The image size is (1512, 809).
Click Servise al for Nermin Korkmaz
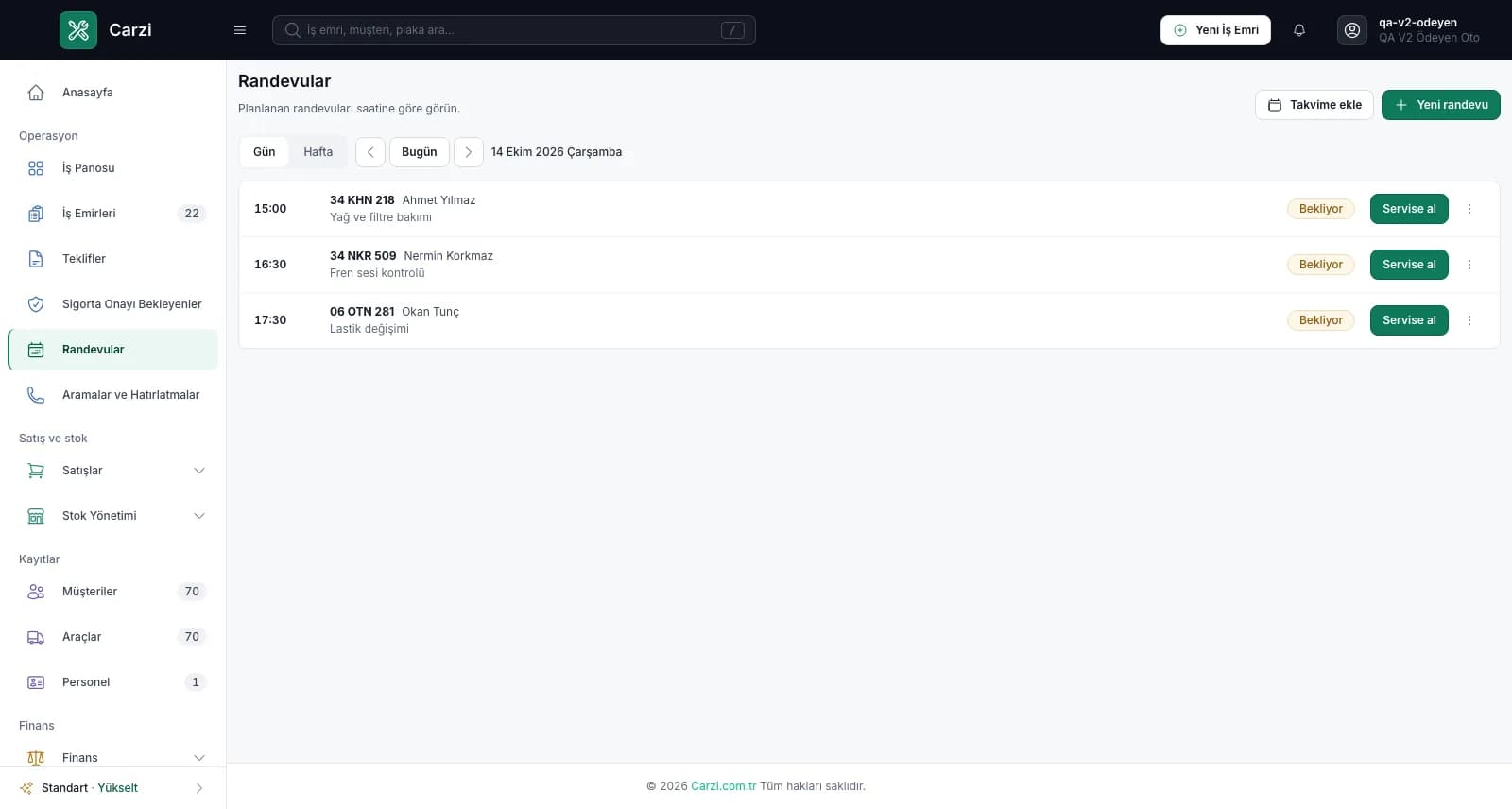click(1409, 265)
